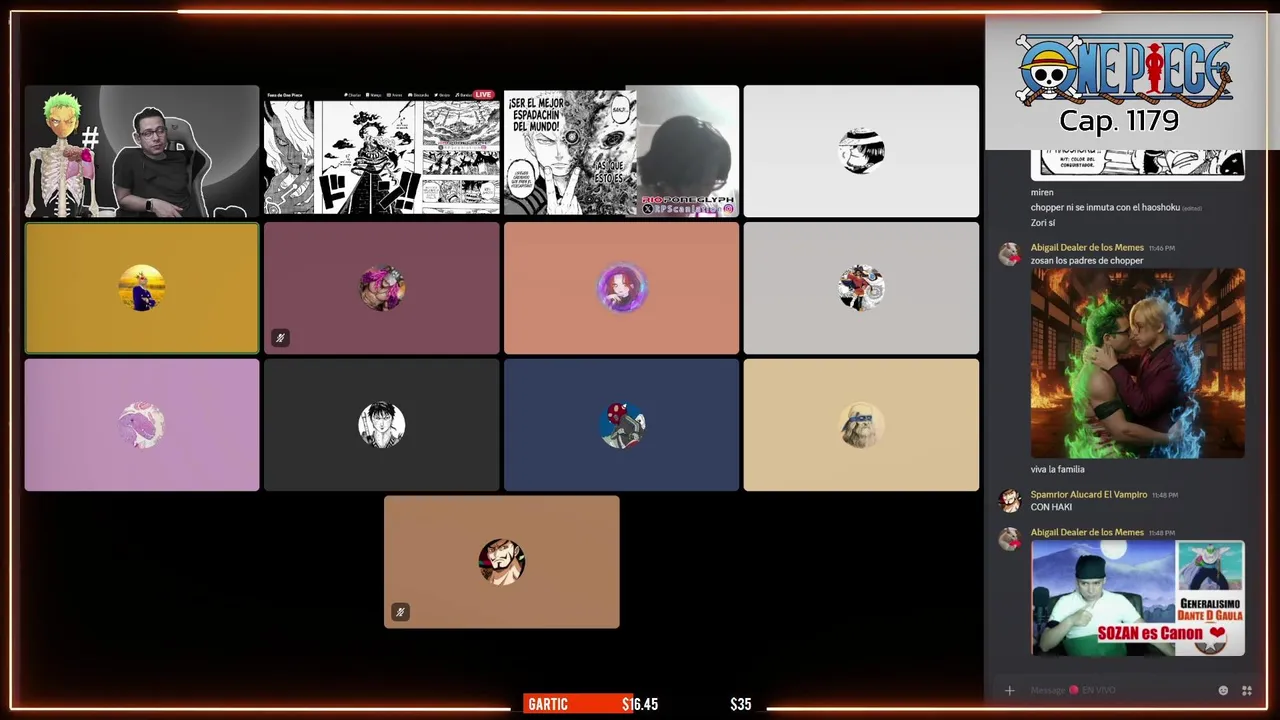Click Abigail's chat avatar beside the 11:48 PM message
Screen dimensions: 1280x720
[x=1010, y=539]
